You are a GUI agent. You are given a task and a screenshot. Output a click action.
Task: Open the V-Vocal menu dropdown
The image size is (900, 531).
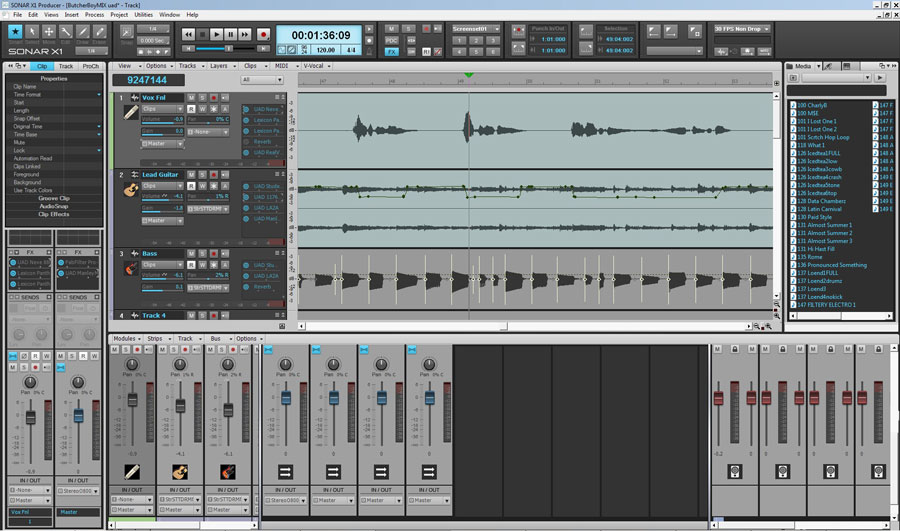pyautogui.click(x=316, y=66)
